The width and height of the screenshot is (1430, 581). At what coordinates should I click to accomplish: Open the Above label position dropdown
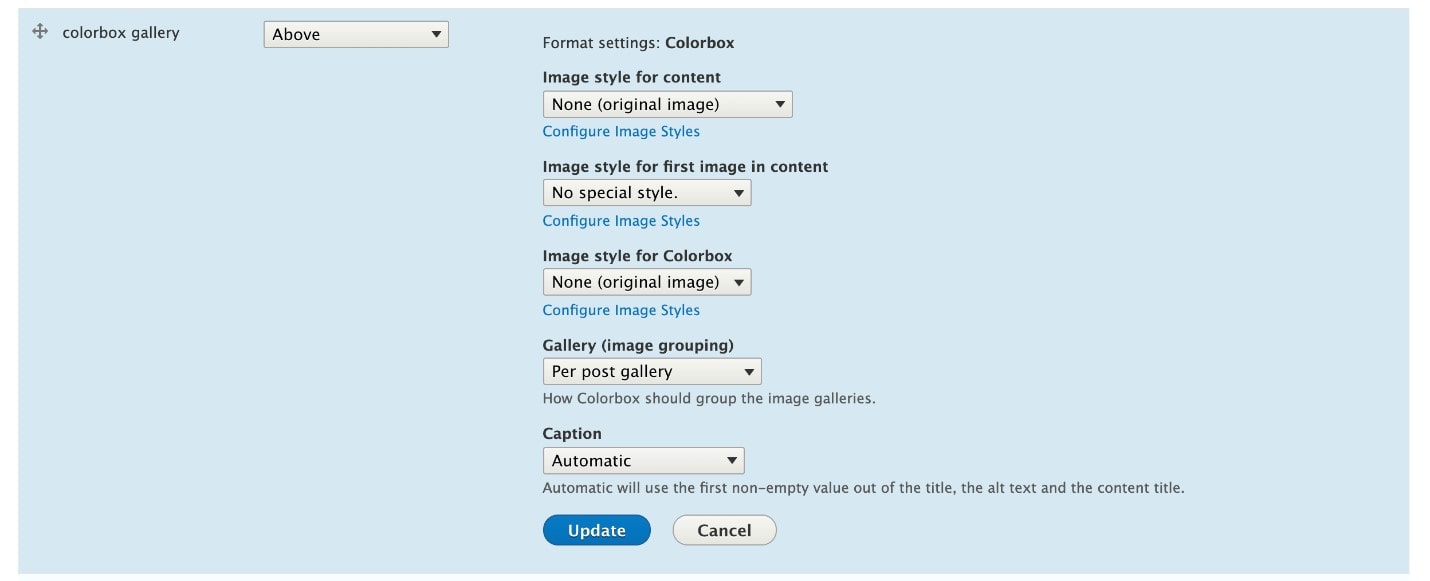click(x=355, y=33)
